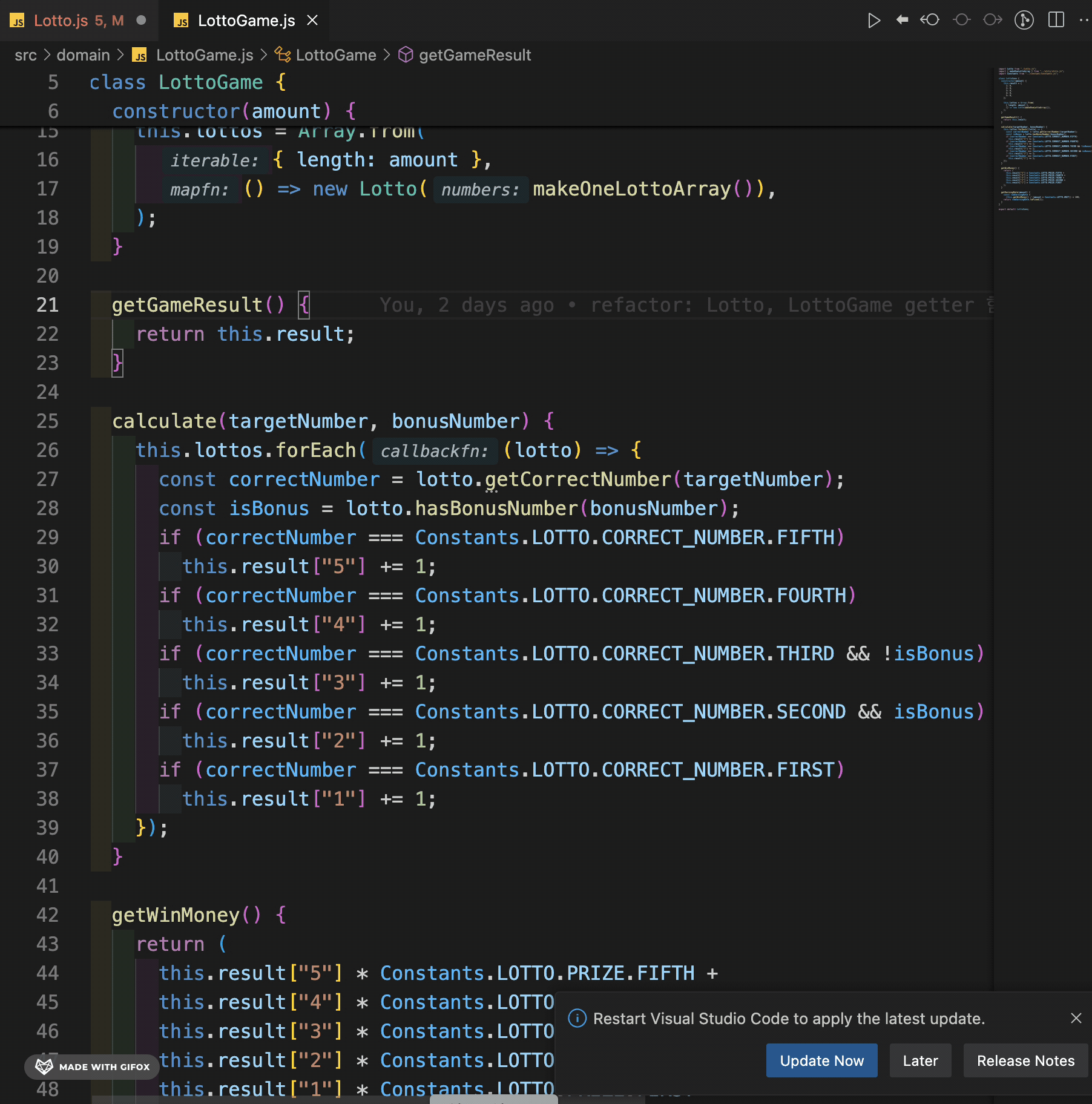The height and width of the screenshot is (1104, 1092).
Task: Click makeOneLottoArray call on line 17
Action: (x=631, y=189)
